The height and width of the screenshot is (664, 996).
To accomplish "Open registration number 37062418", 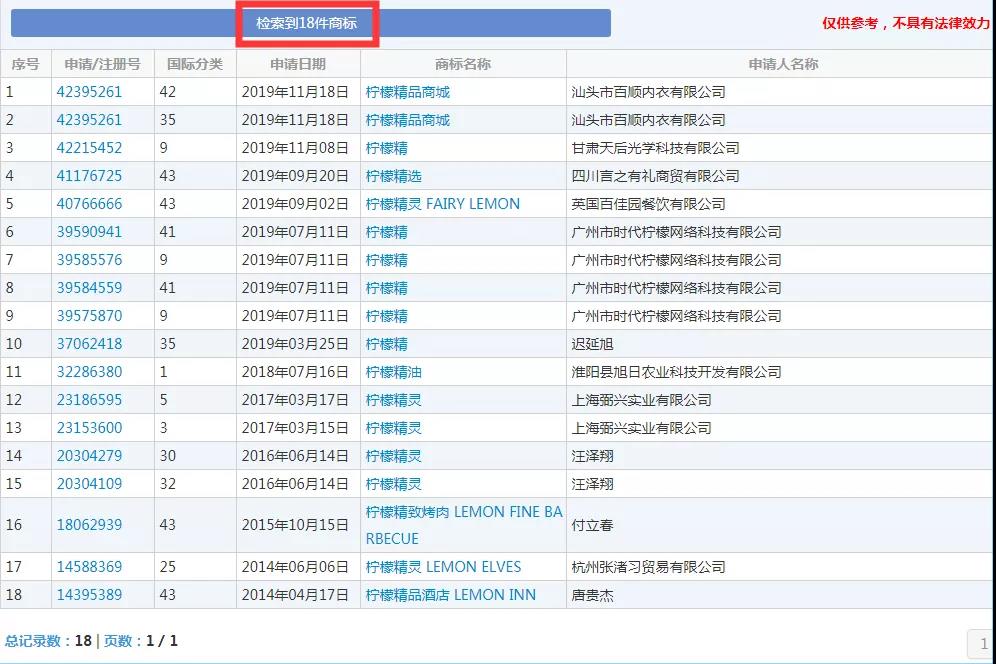I will (89, 344).
